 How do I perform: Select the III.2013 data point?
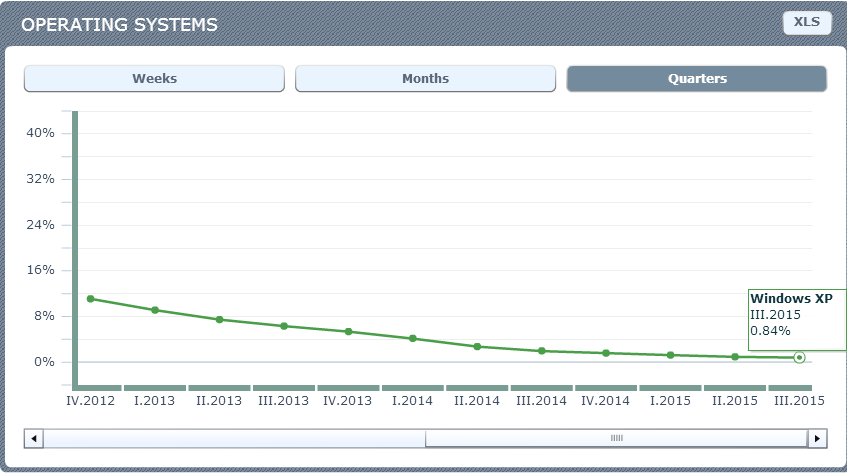pos(284,326)
